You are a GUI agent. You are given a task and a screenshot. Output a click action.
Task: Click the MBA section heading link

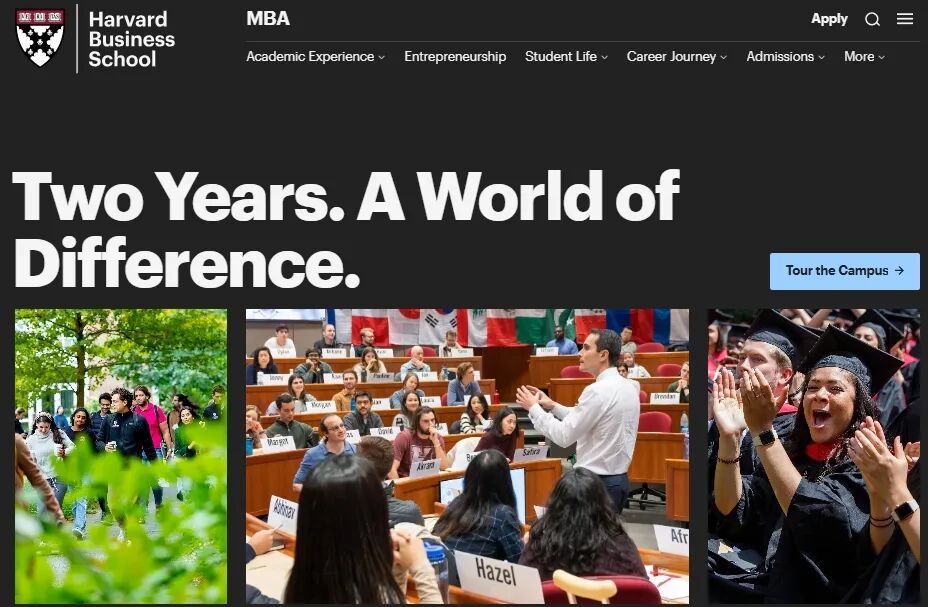point(268,18)
